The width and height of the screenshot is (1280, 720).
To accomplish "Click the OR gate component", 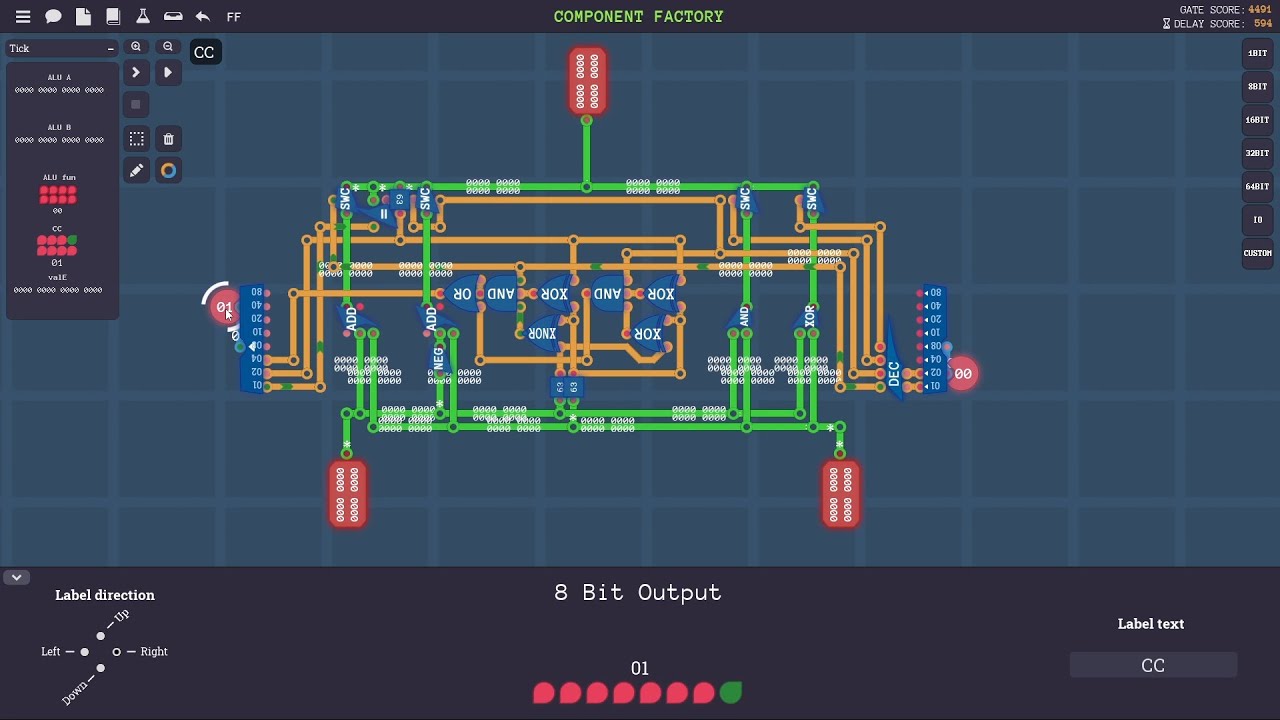I will click(x=462, y=294).
